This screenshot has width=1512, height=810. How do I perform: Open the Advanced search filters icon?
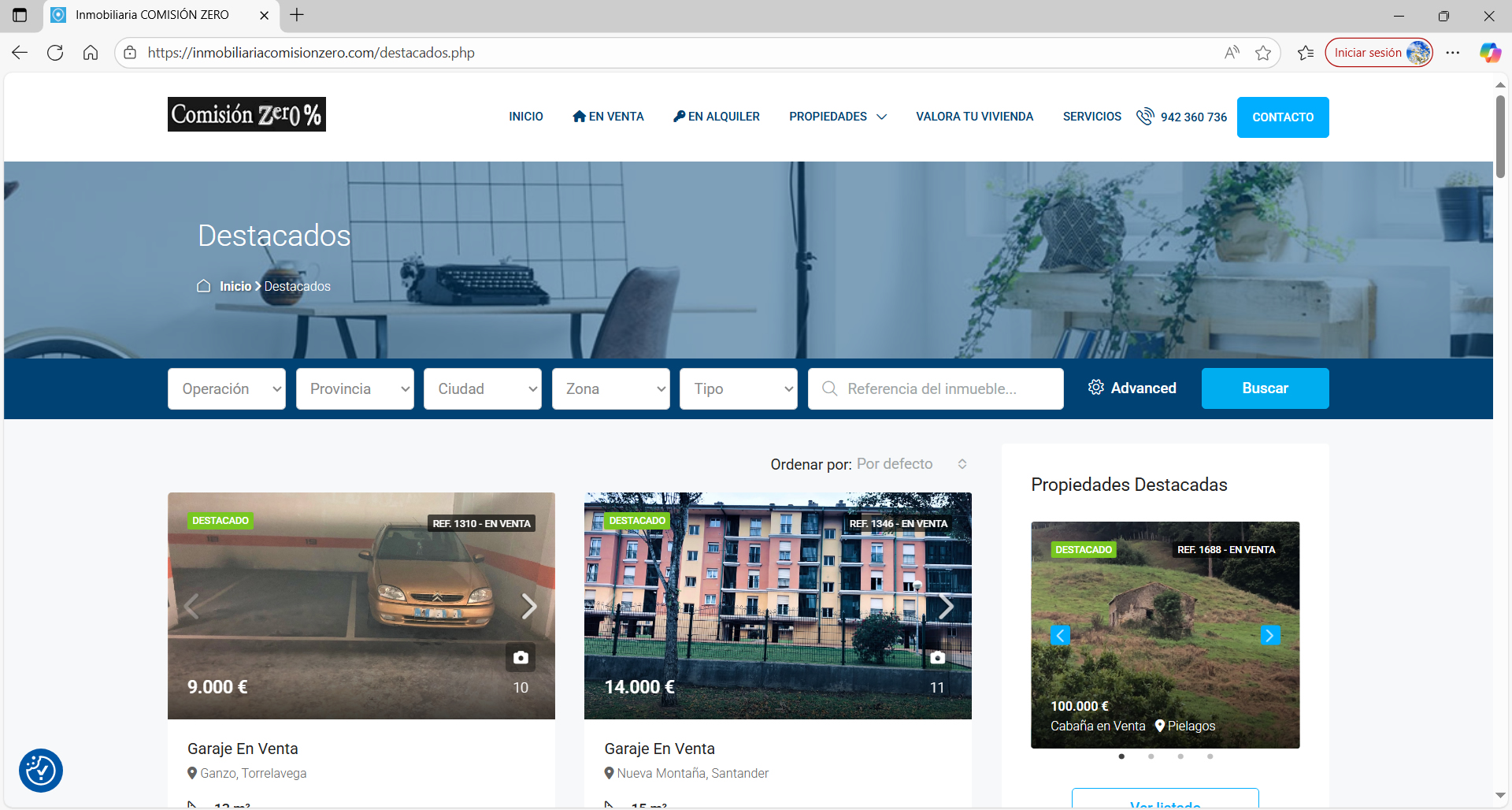pyautogui.click(x=1096, y=388)
